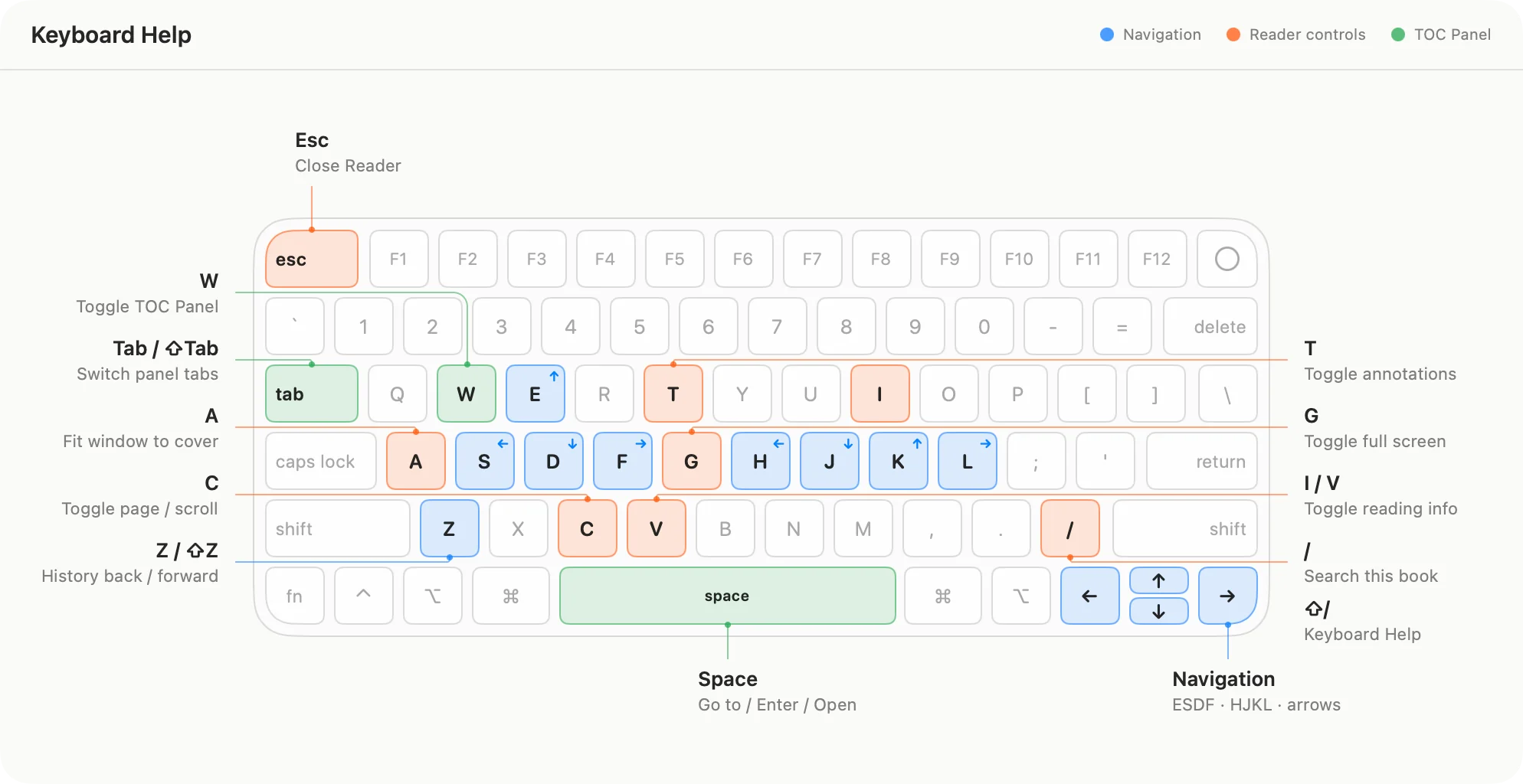The width and height of the screenshot is (1523, 784).
Task: Click the 'Toggle annotations' label
Action: (1381, 374)
